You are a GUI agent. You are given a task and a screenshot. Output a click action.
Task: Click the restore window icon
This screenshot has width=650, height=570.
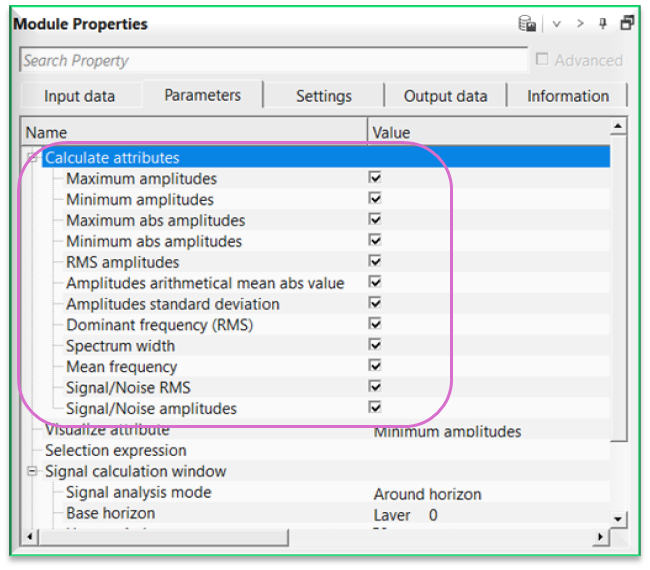(x=627, y=23)
